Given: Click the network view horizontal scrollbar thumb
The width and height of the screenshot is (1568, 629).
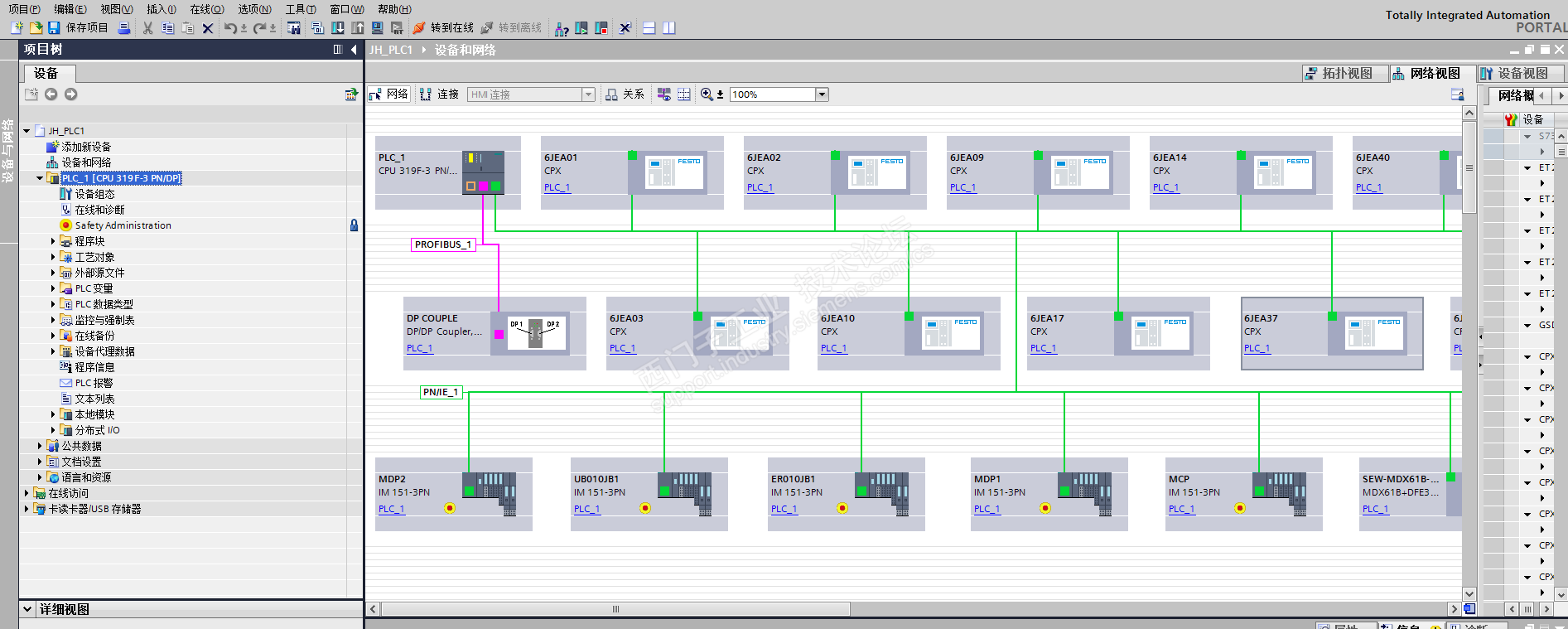Looking at the screenshot, I should click(615, 609).
